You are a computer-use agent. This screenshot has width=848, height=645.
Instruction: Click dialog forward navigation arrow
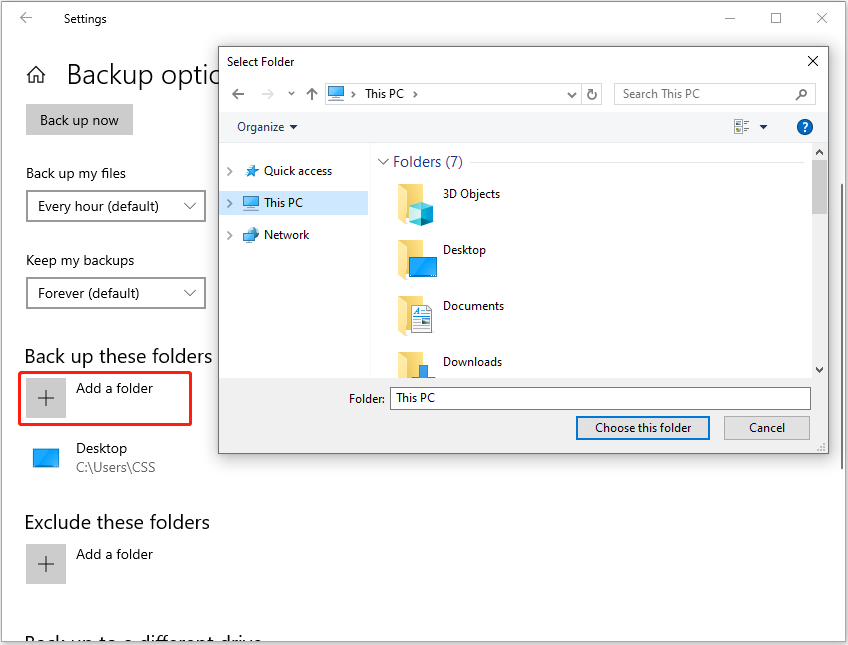[267, 94]
